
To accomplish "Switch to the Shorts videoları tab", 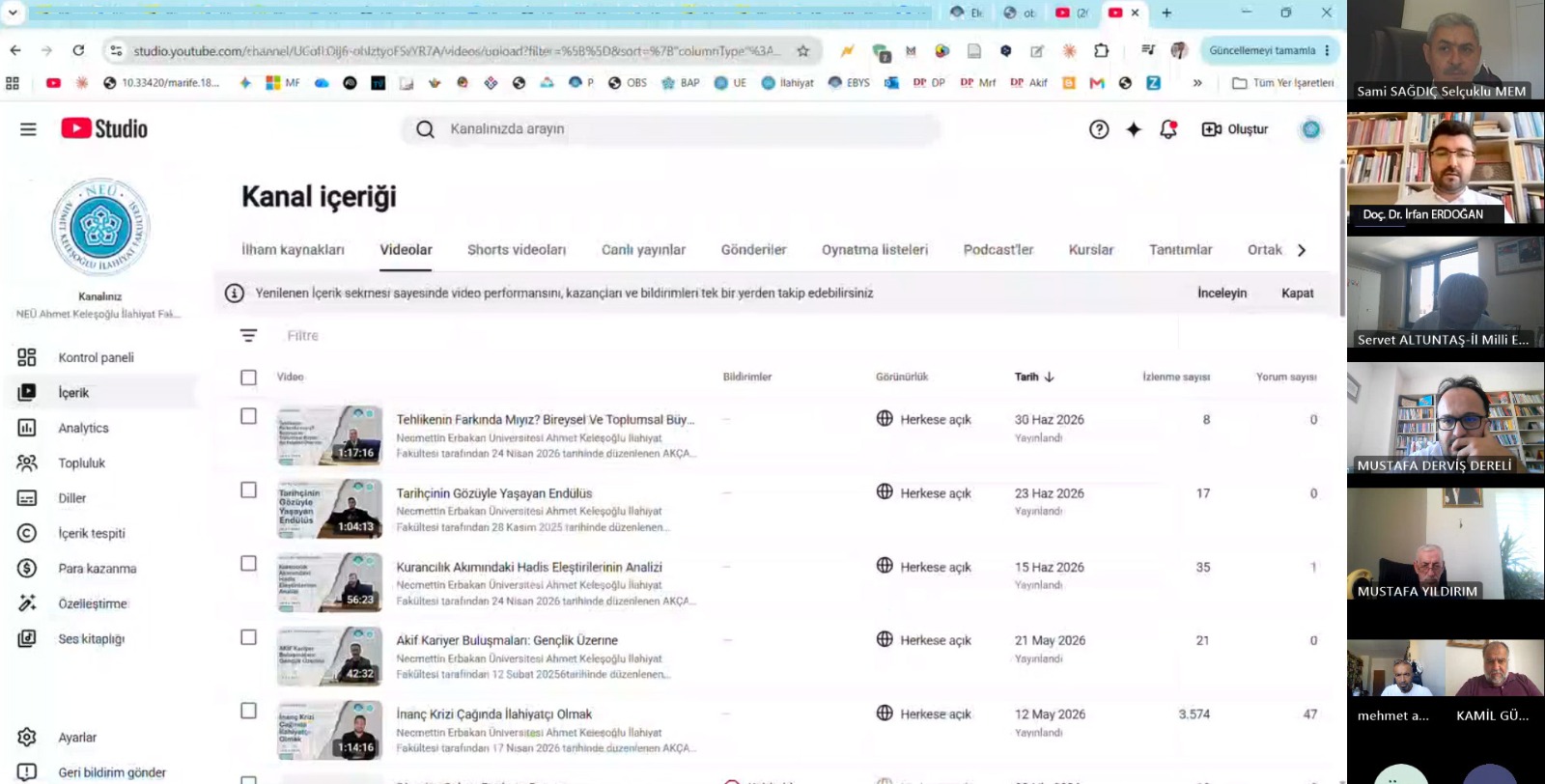I will [517, 250].
